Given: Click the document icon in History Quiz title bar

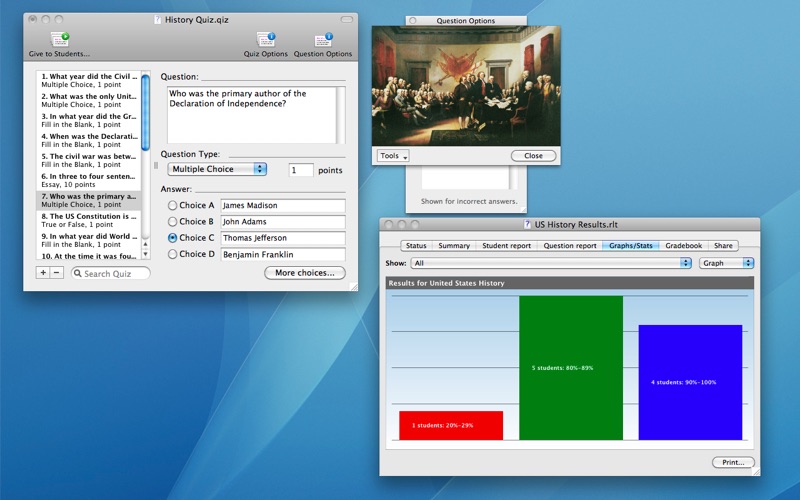Looking at the screenshot, I should 158,20.
